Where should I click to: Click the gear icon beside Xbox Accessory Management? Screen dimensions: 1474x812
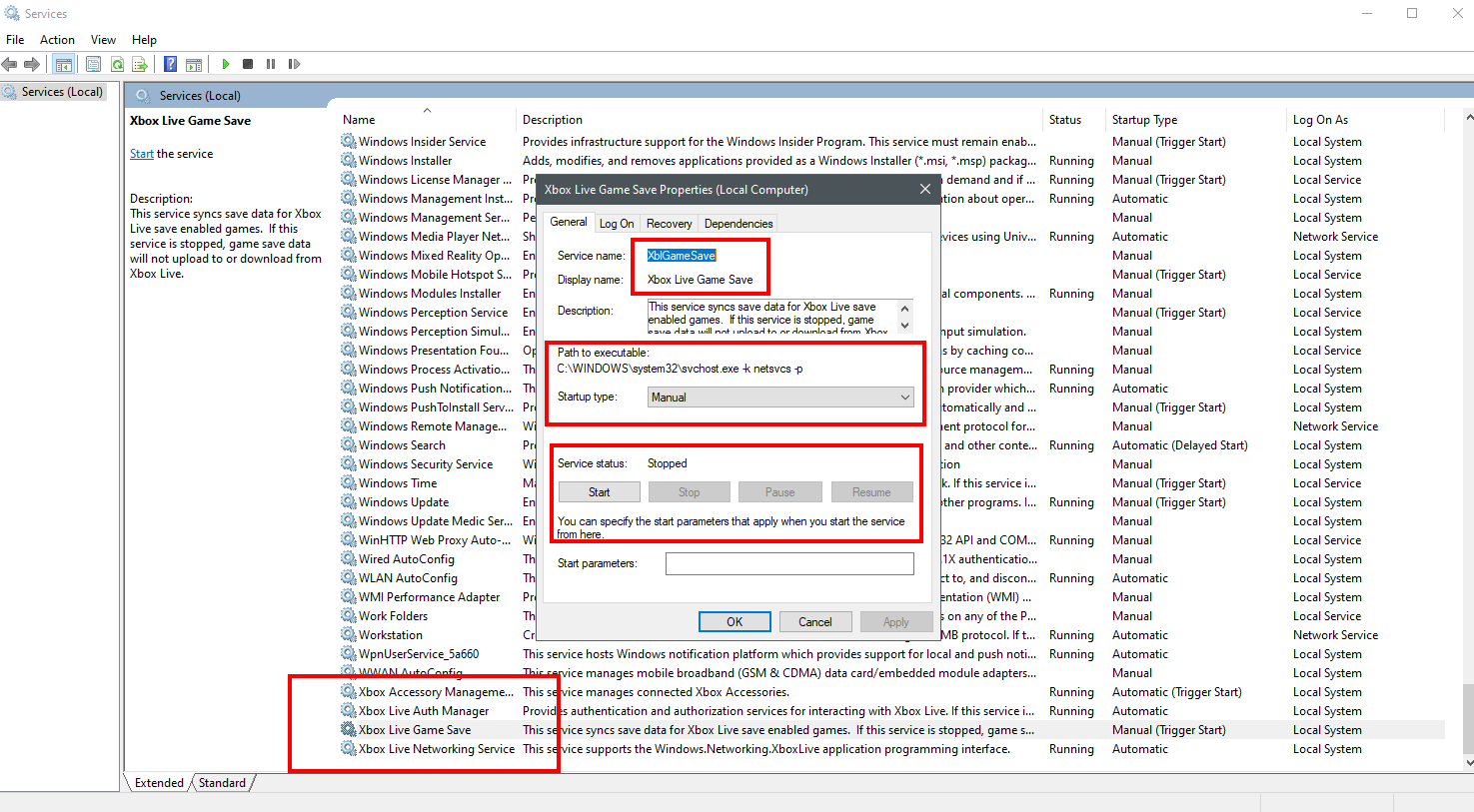349,692
